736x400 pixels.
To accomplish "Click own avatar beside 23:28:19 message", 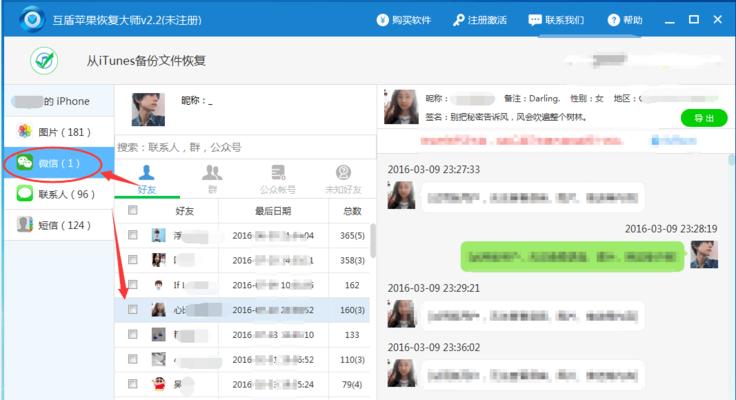I will coord(704,254).
